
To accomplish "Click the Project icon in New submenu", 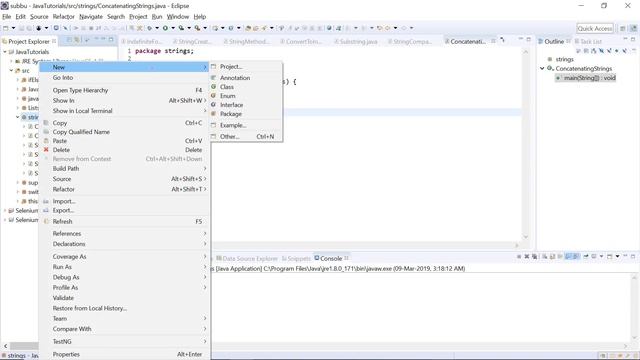I will [213, 67].
